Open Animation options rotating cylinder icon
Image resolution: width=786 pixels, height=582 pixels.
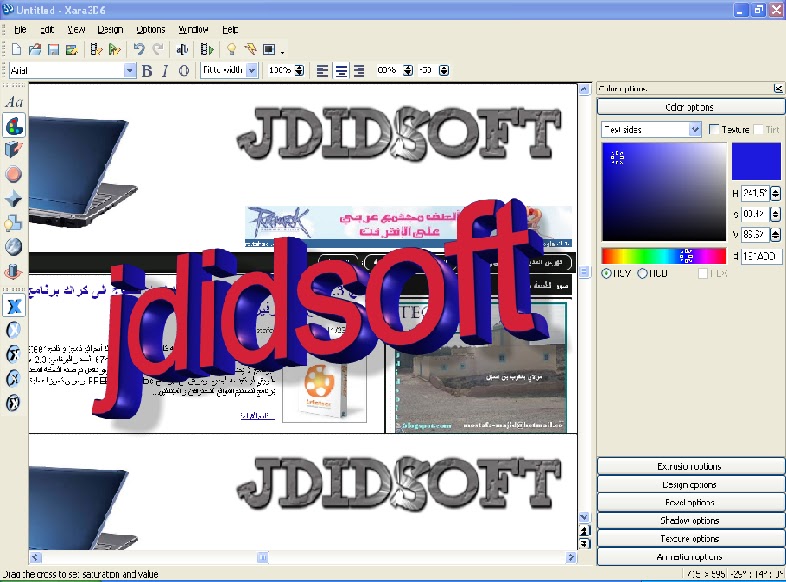[x=14, y=271]
